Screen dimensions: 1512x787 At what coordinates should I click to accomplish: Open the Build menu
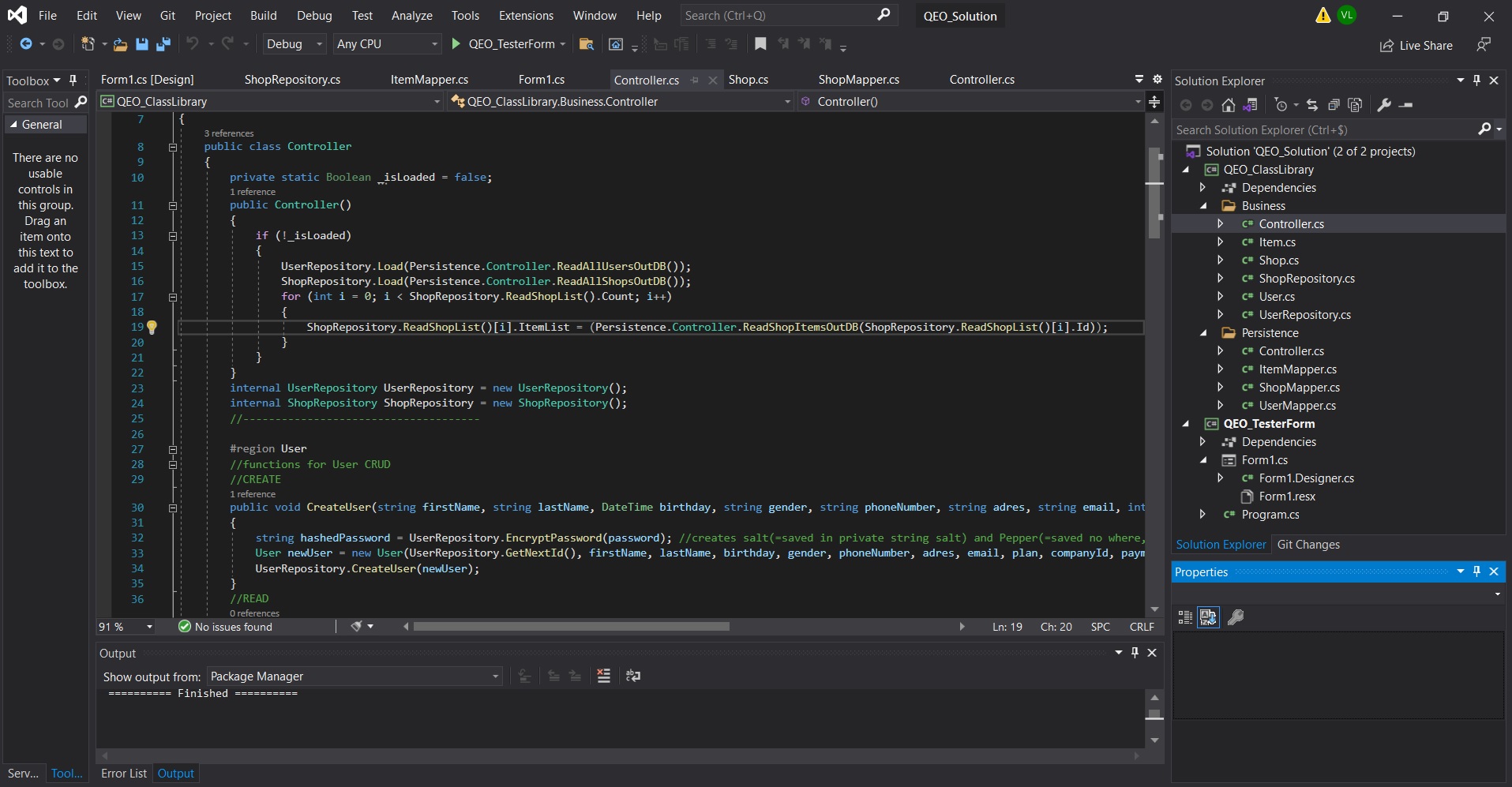[x=264, y=16]
